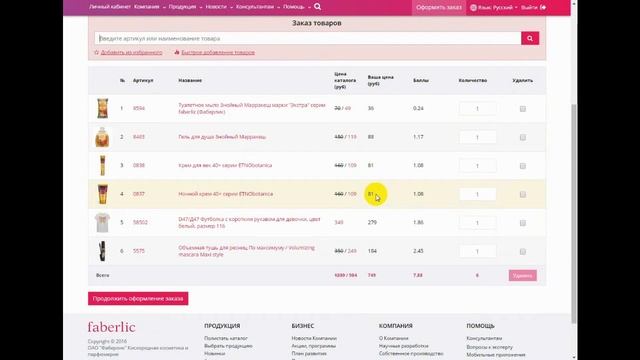Open thumbnail of mascara in row 6

(102, 251)
